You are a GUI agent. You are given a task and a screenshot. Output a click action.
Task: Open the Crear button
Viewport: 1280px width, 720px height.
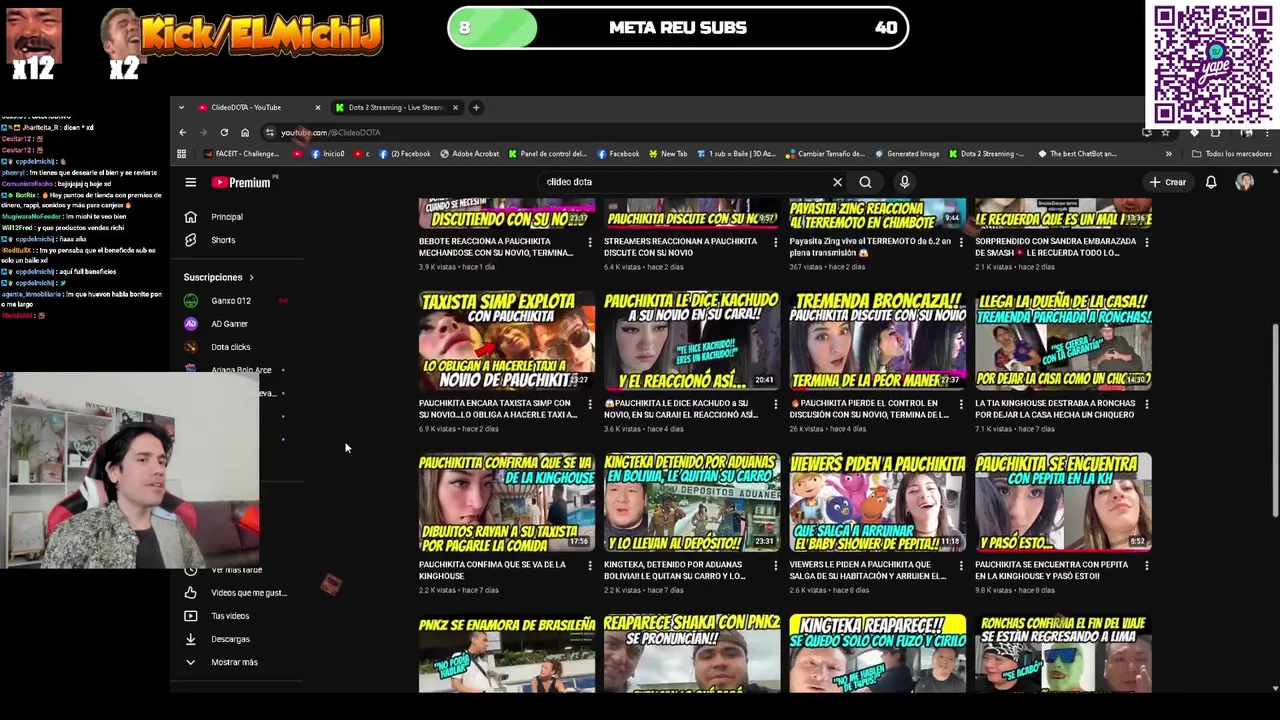coord(1167,182)
